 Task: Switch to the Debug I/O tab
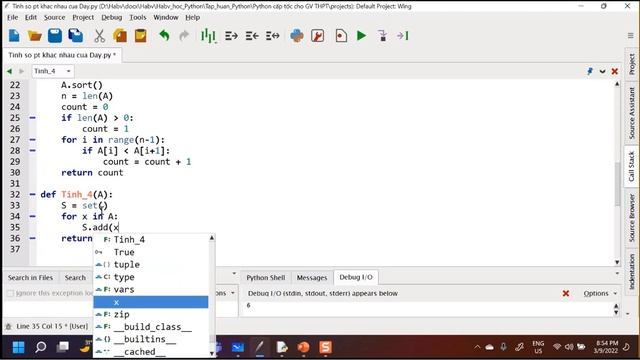click(356, 277)
